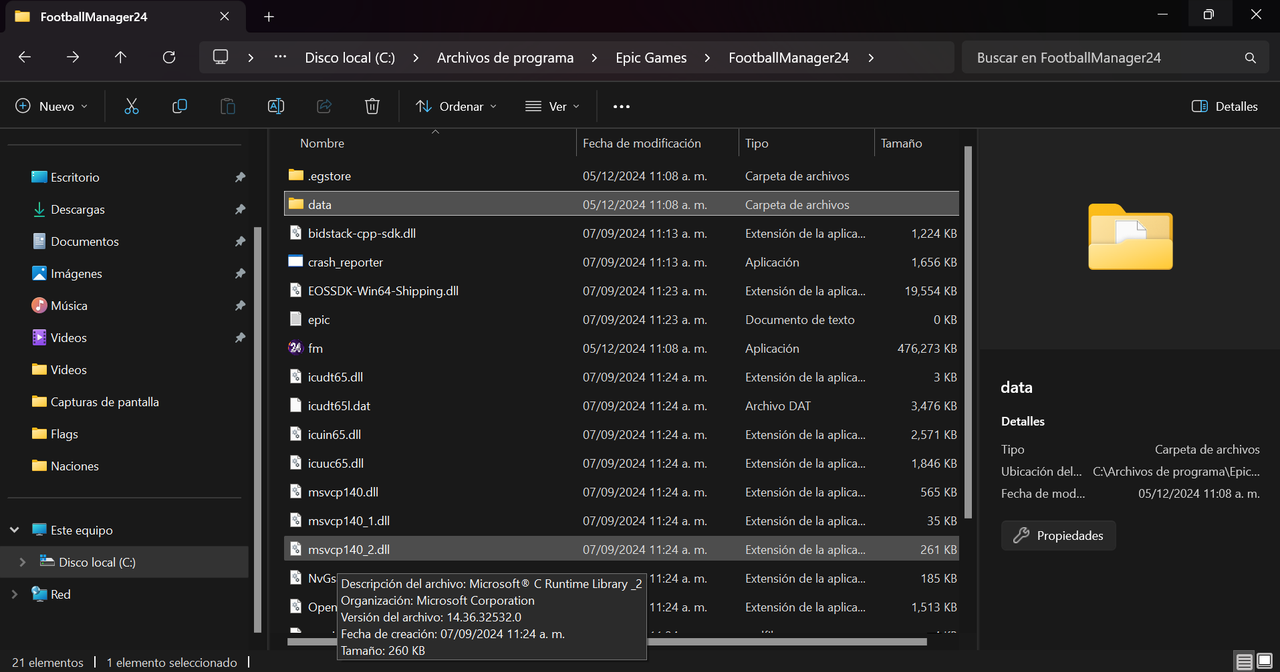Click the icudt65l.dat file icon
The image size is (1280, 672).
tap(295, 406)
